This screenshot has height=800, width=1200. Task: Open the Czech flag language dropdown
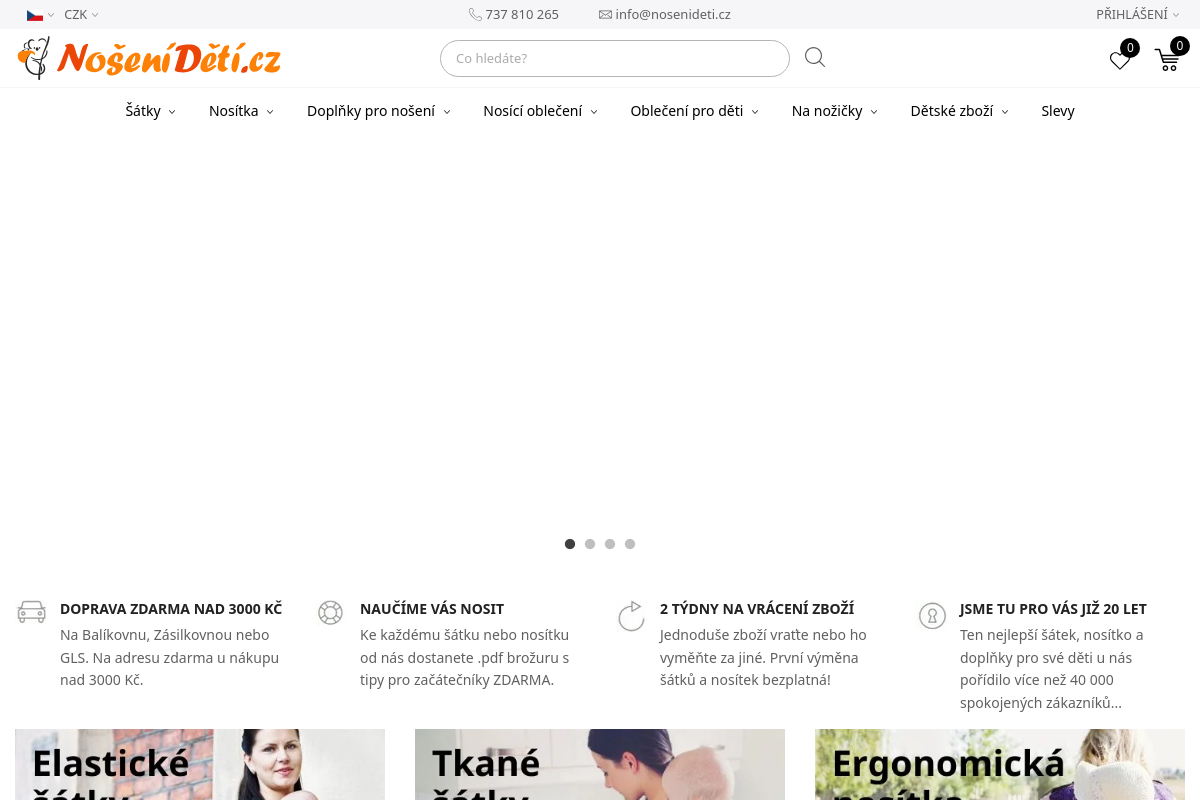point(40,15)
